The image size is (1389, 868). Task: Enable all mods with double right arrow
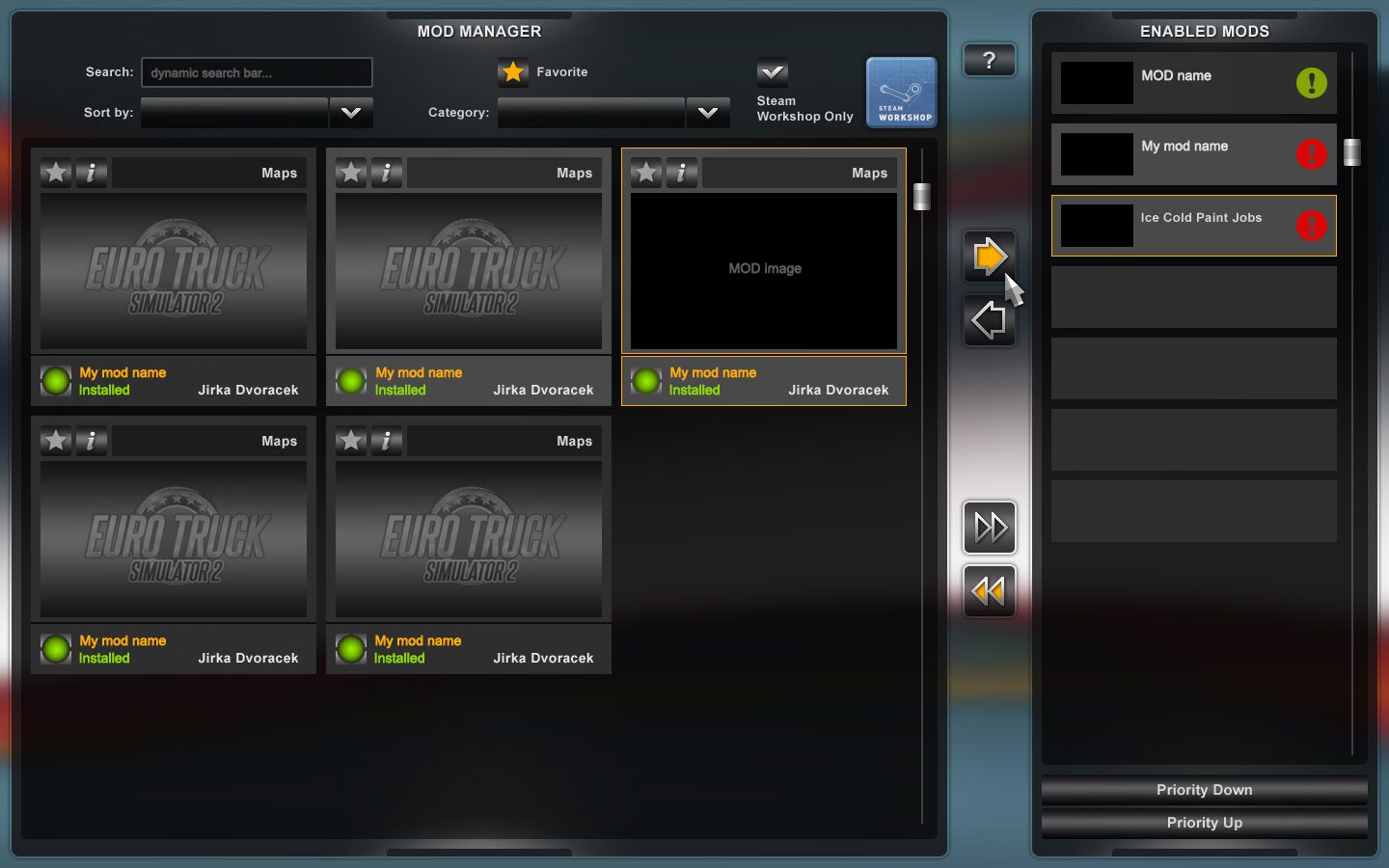(x=989, y=528)
